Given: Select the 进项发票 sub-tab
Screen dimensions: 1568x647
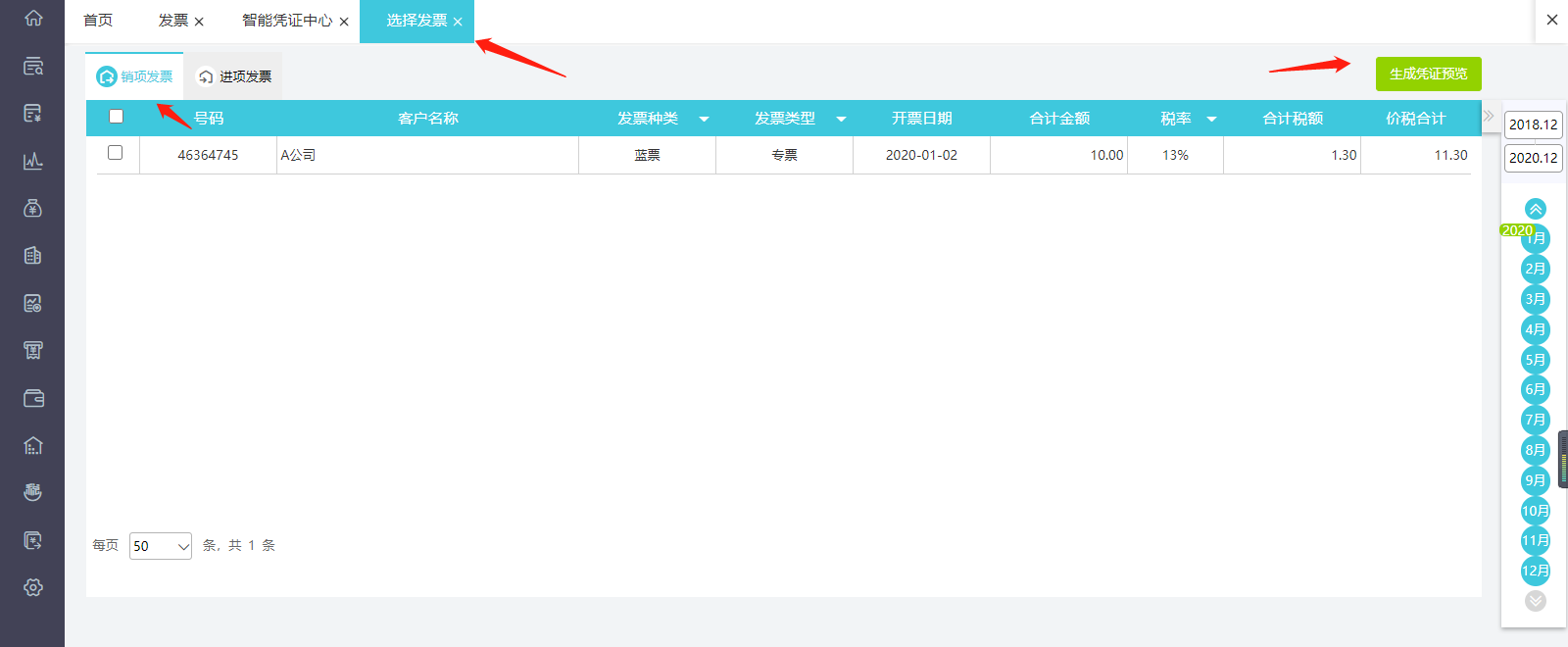Looking at the screenshot, I should coord(233,76).
